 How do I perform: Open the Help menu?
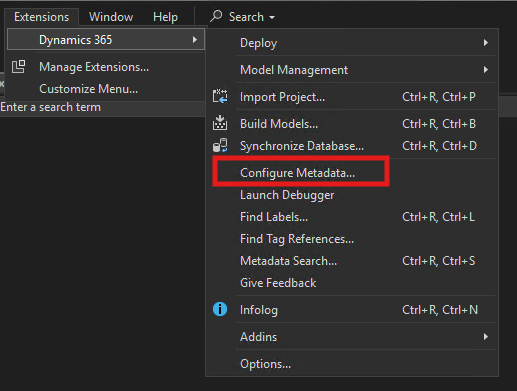[165, 17]
